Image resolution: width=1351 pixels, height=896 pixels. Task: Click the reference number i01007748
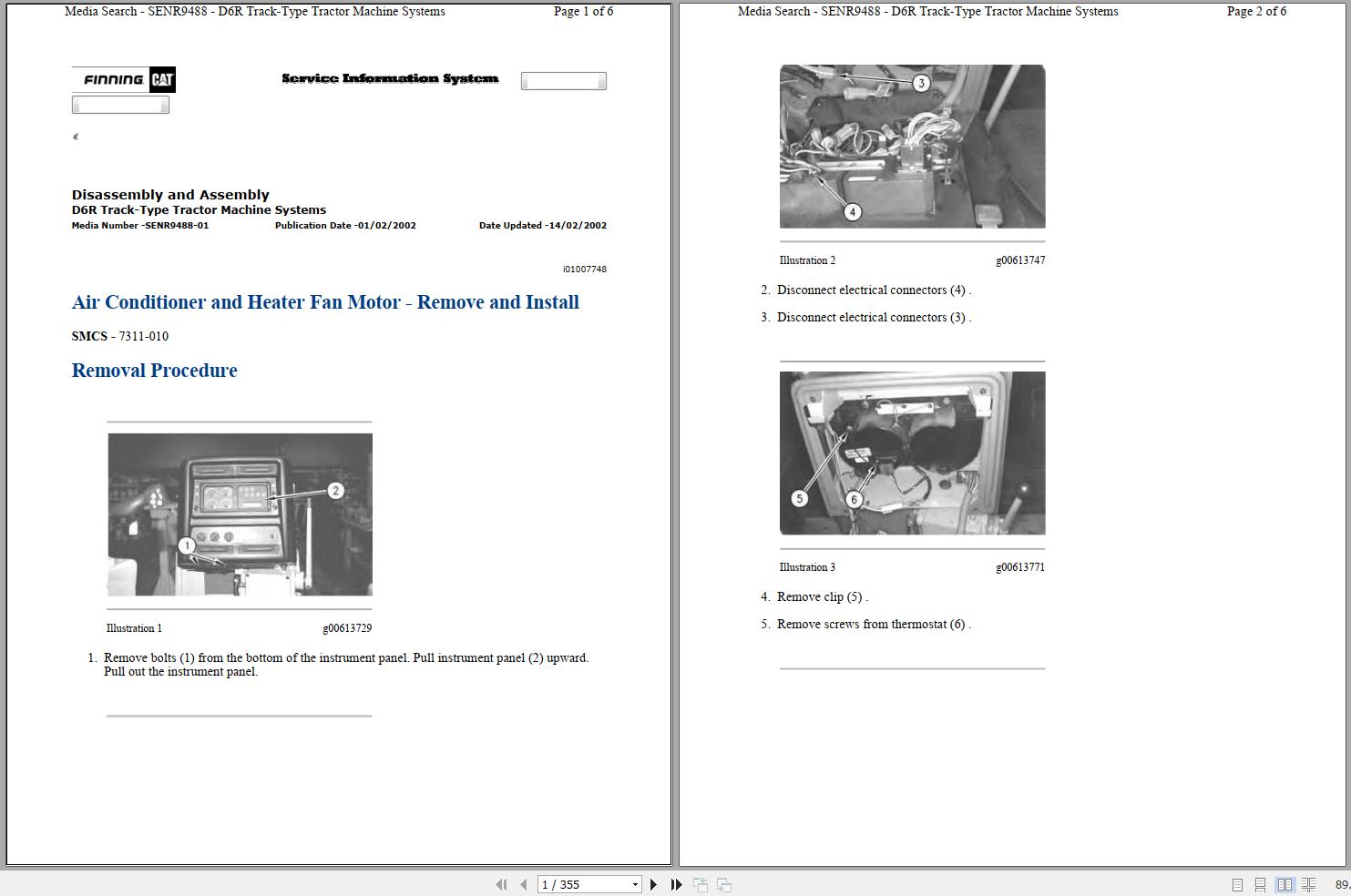pos(585,269)
